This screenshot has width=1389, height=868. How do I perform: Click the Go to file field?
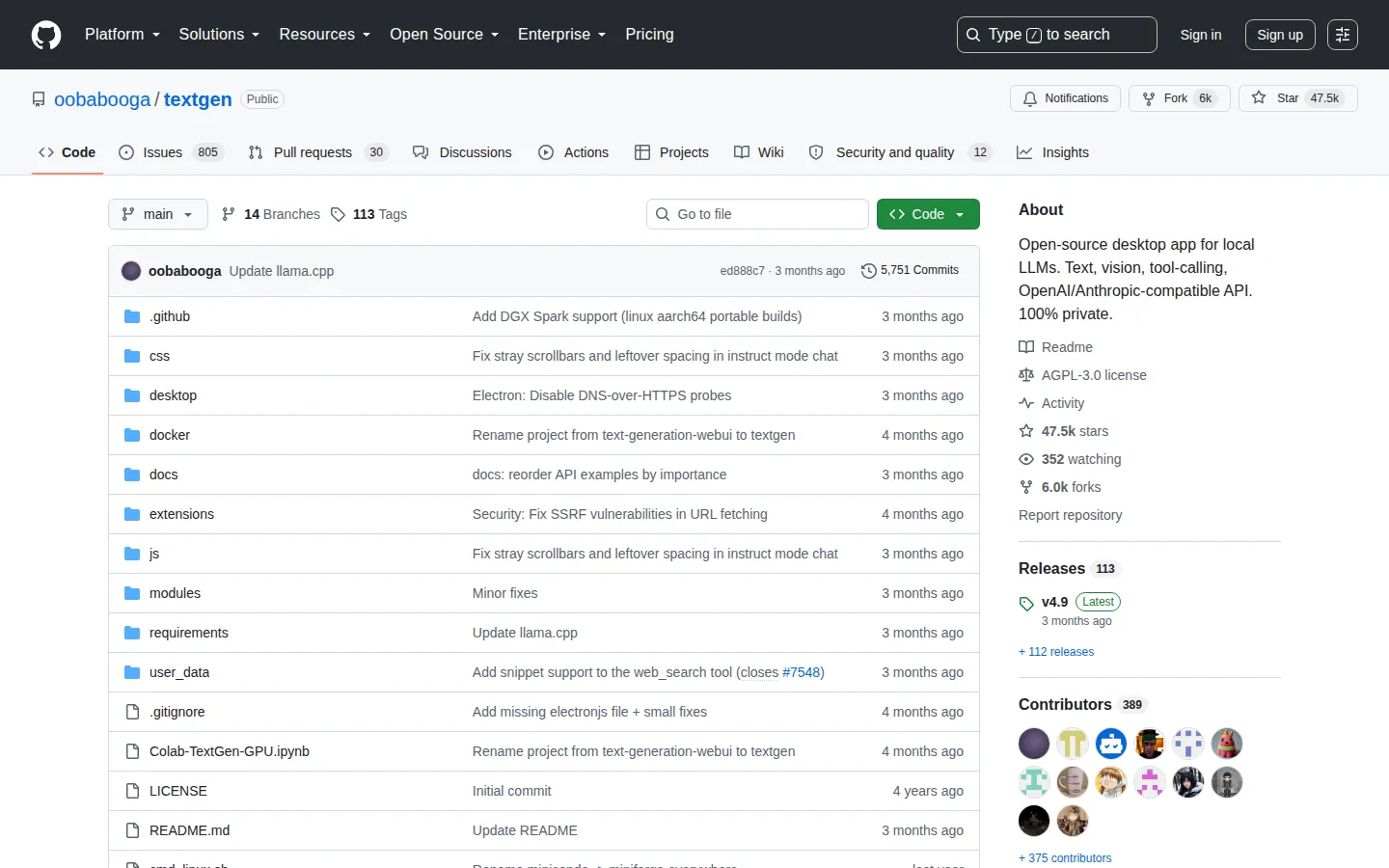point(757,214)
